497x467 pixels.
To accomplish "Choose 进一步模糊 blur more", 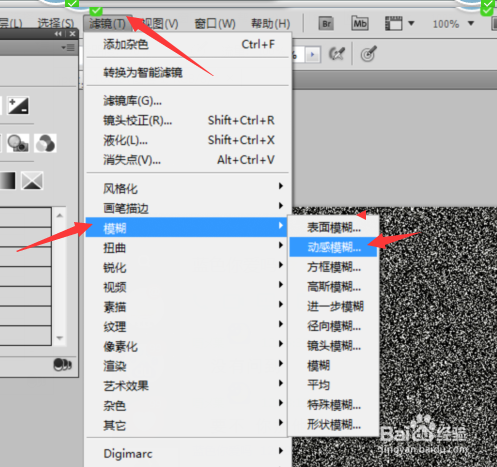I will click(x=333, y=306).
